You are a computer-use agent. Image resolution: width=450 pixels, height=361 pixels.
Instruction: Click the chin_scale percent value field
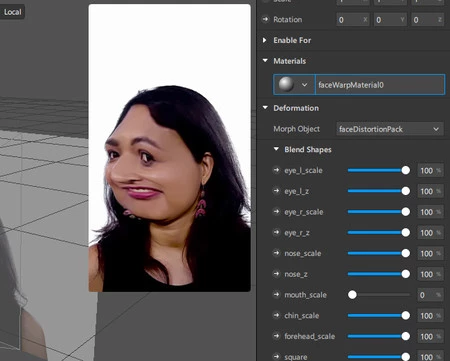[x=430, y=316]
